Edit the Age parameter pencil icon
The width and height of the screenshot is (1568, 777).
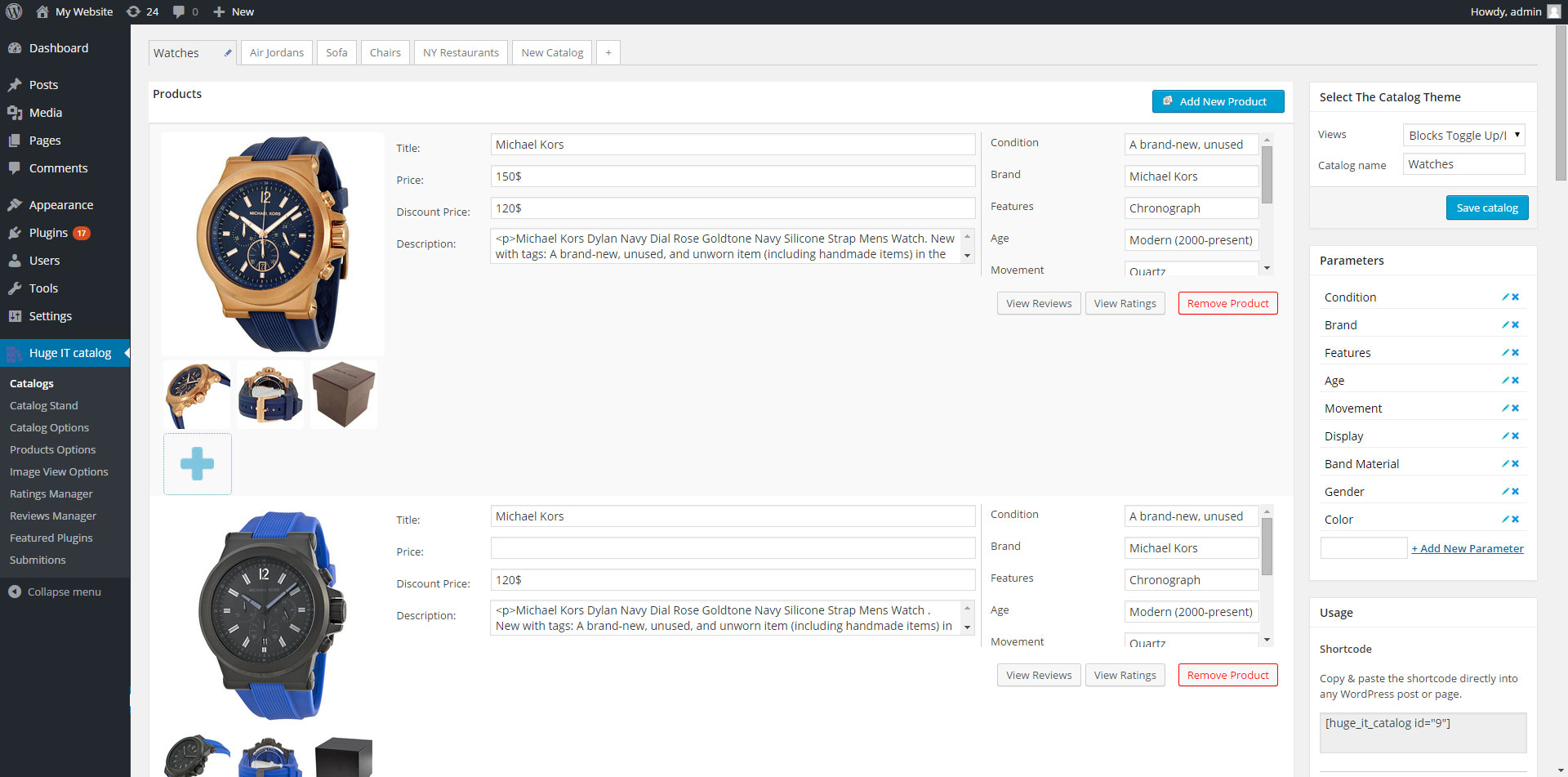point(1505,381)
